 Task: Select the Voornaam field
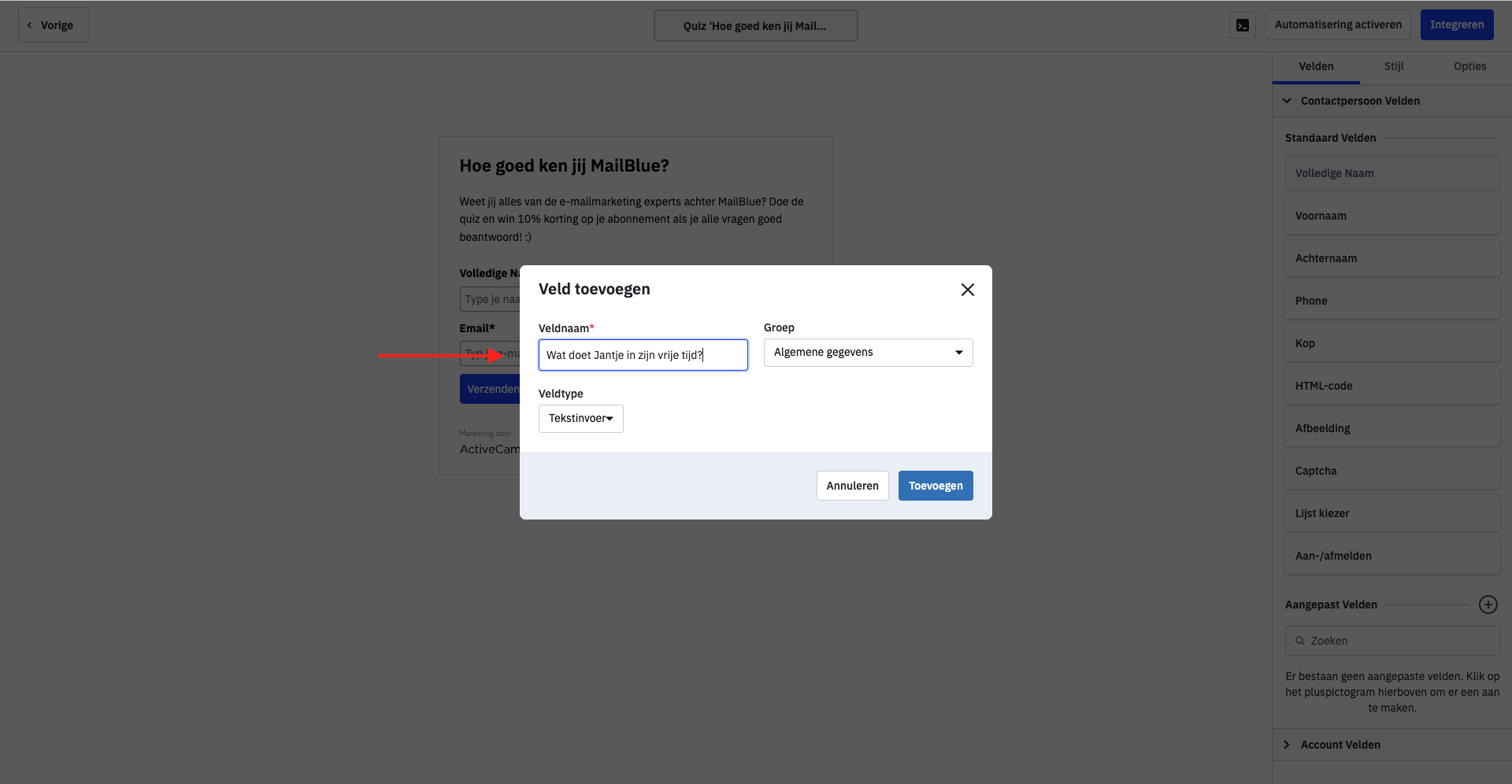pyautogui.click(x=1392, y=216)
